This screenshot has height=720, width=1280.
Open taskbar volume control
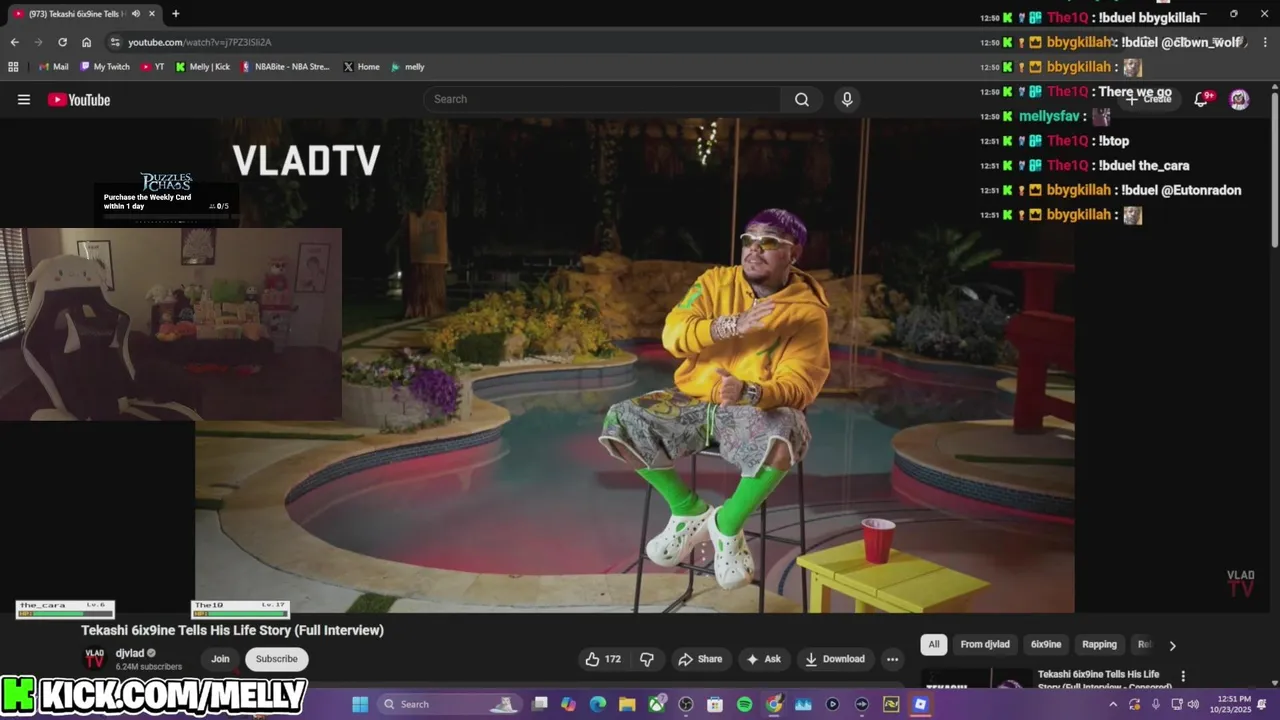click(1193, 704)
